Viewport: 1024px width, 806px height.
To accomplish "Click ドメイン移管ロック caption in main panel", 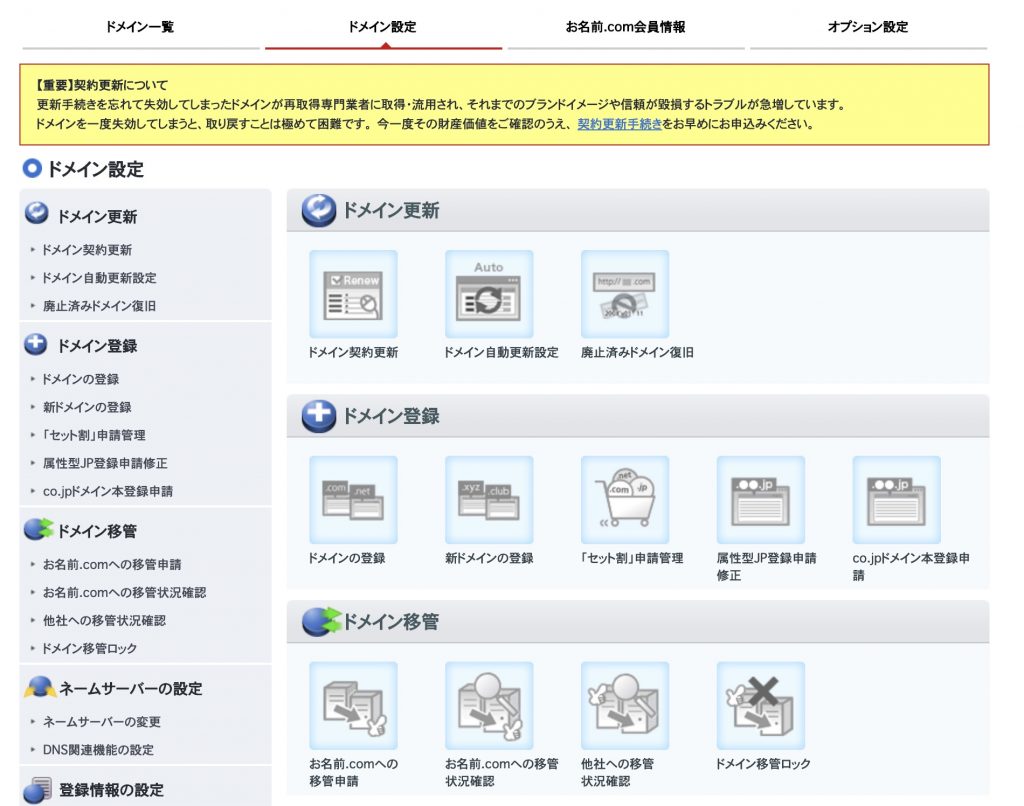I will [763, 764].
